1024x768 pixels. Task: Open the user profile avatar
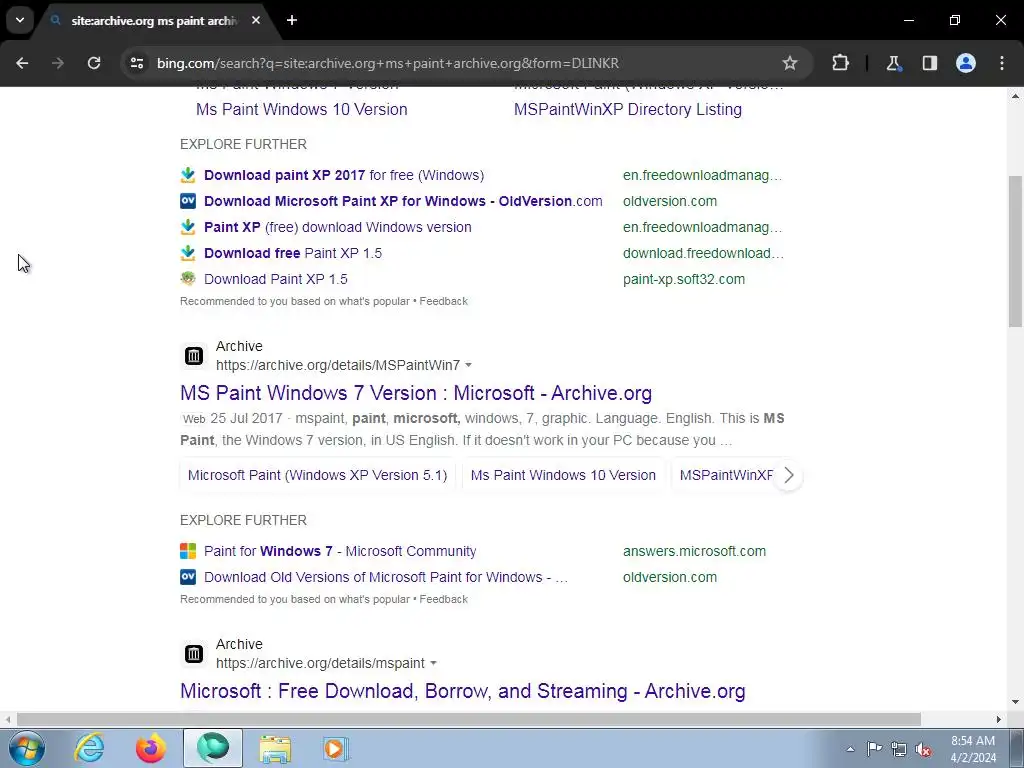[x=966, y=63]
